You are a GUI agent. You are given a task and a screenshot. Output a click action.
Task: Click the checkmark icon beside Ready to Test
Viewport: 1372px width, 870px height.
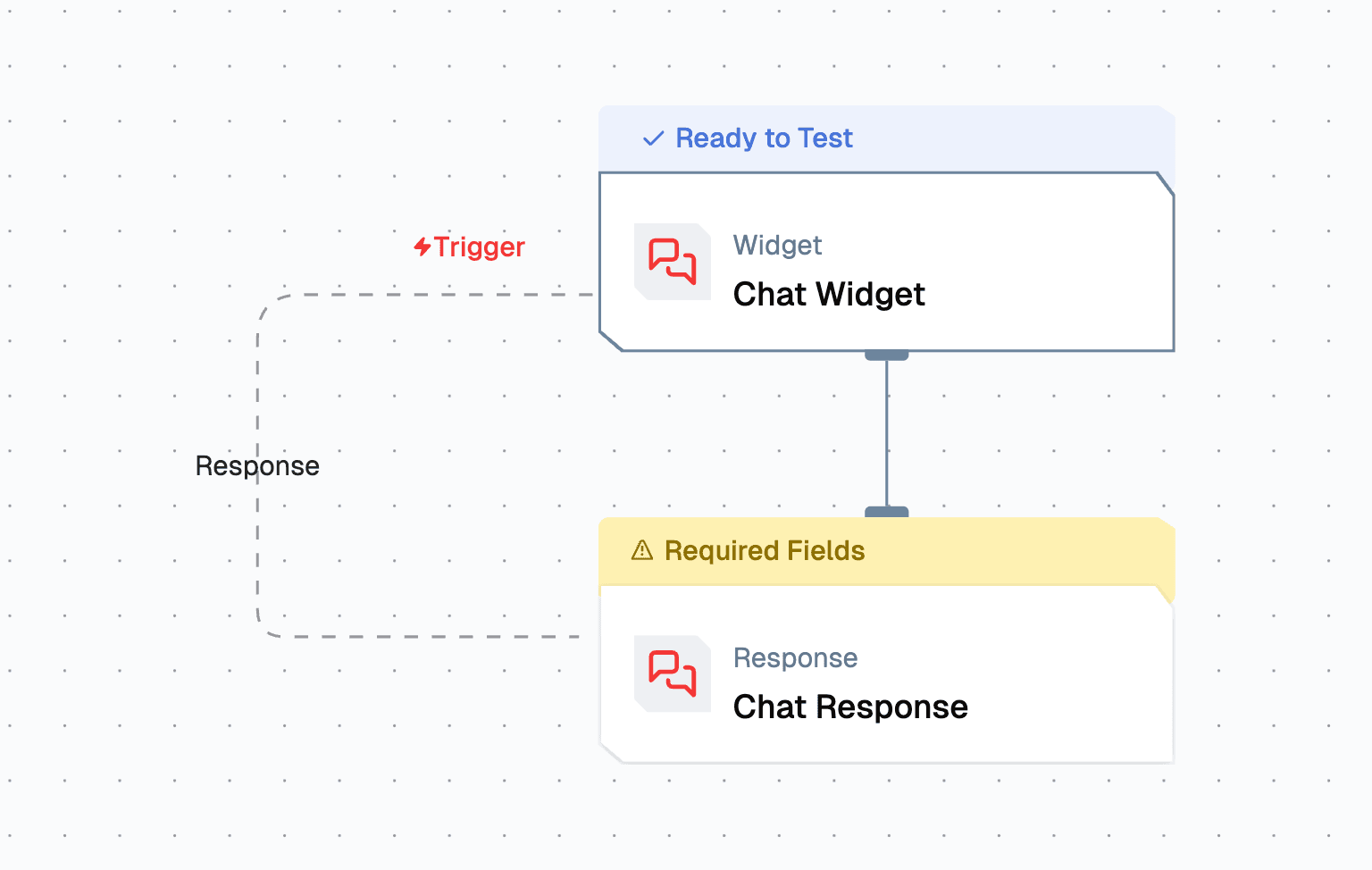pos(654,138)
